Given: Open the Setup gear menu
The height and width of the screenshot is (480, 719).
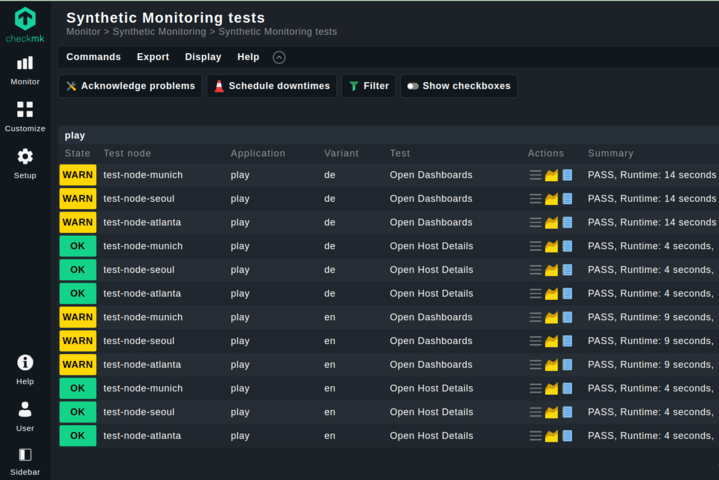Looking at the screenshot, I should 25,163.
